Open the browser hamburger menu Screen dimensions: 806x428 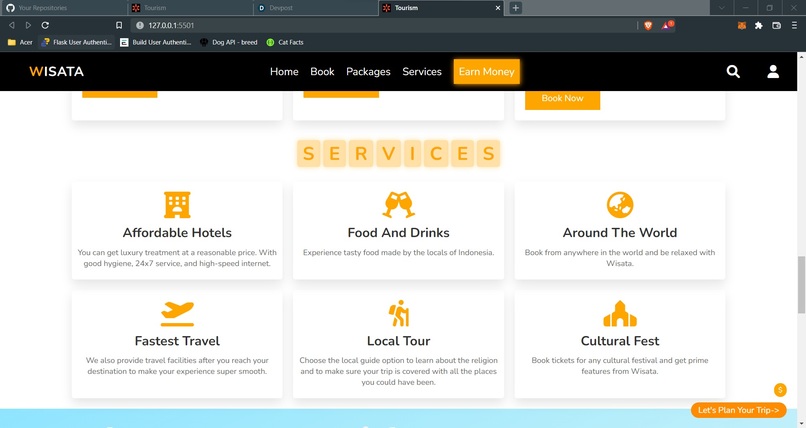pyautogui.click(x=794, y=25)
